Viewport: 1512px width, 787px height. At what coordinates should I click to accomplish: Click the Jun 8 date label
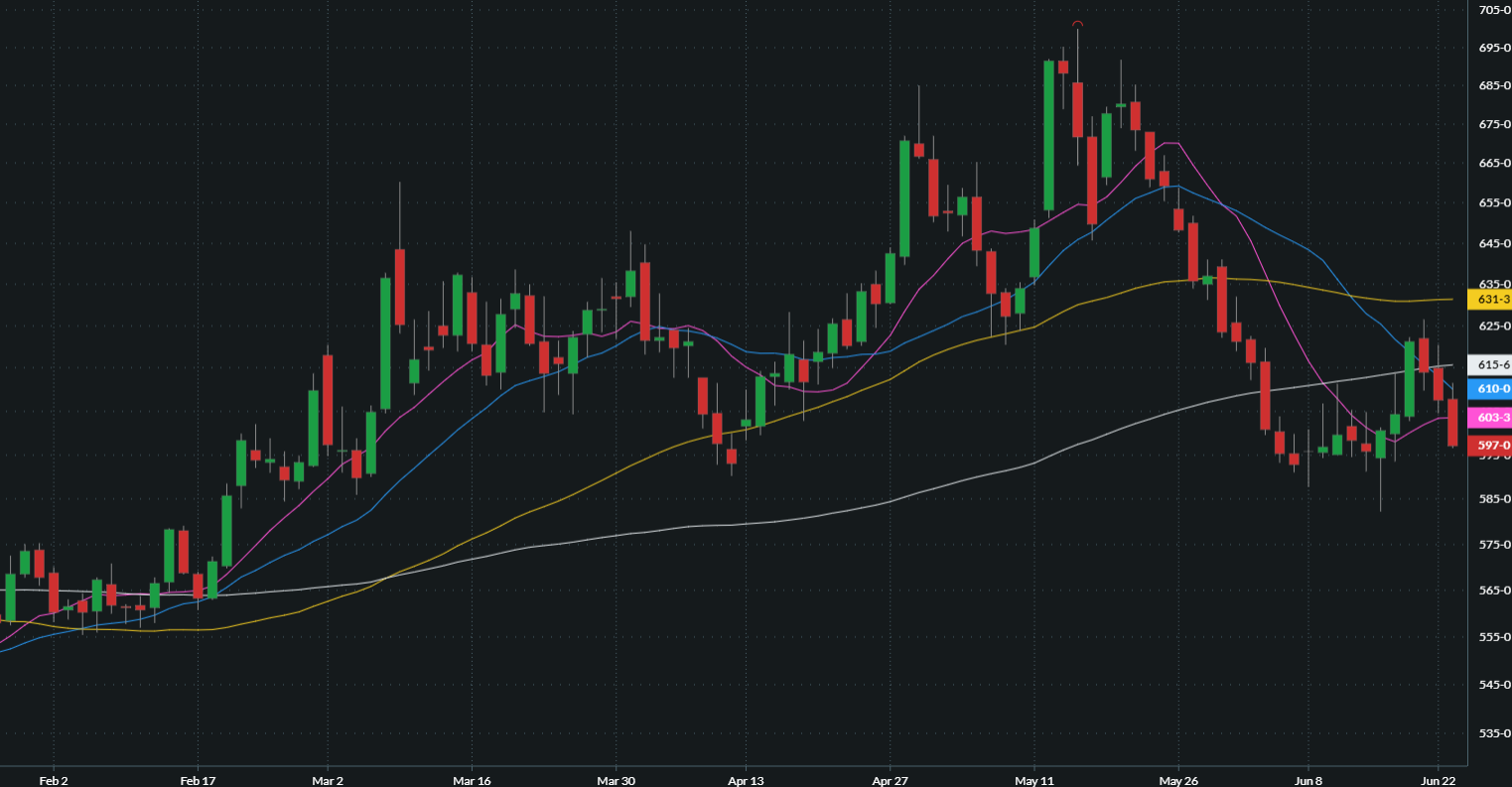point(1307,780)
